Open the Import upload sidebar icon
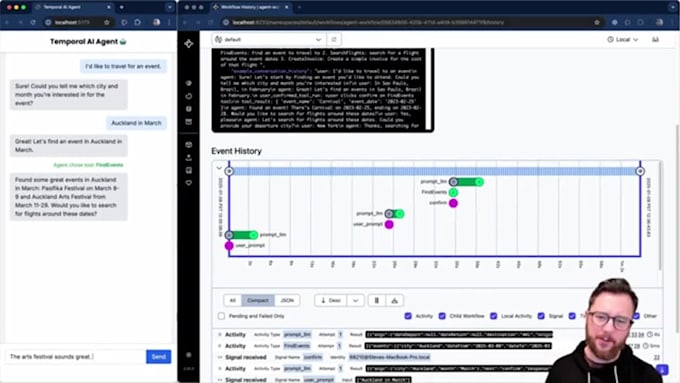The image size is (680, 383). [x=189, y=157]
